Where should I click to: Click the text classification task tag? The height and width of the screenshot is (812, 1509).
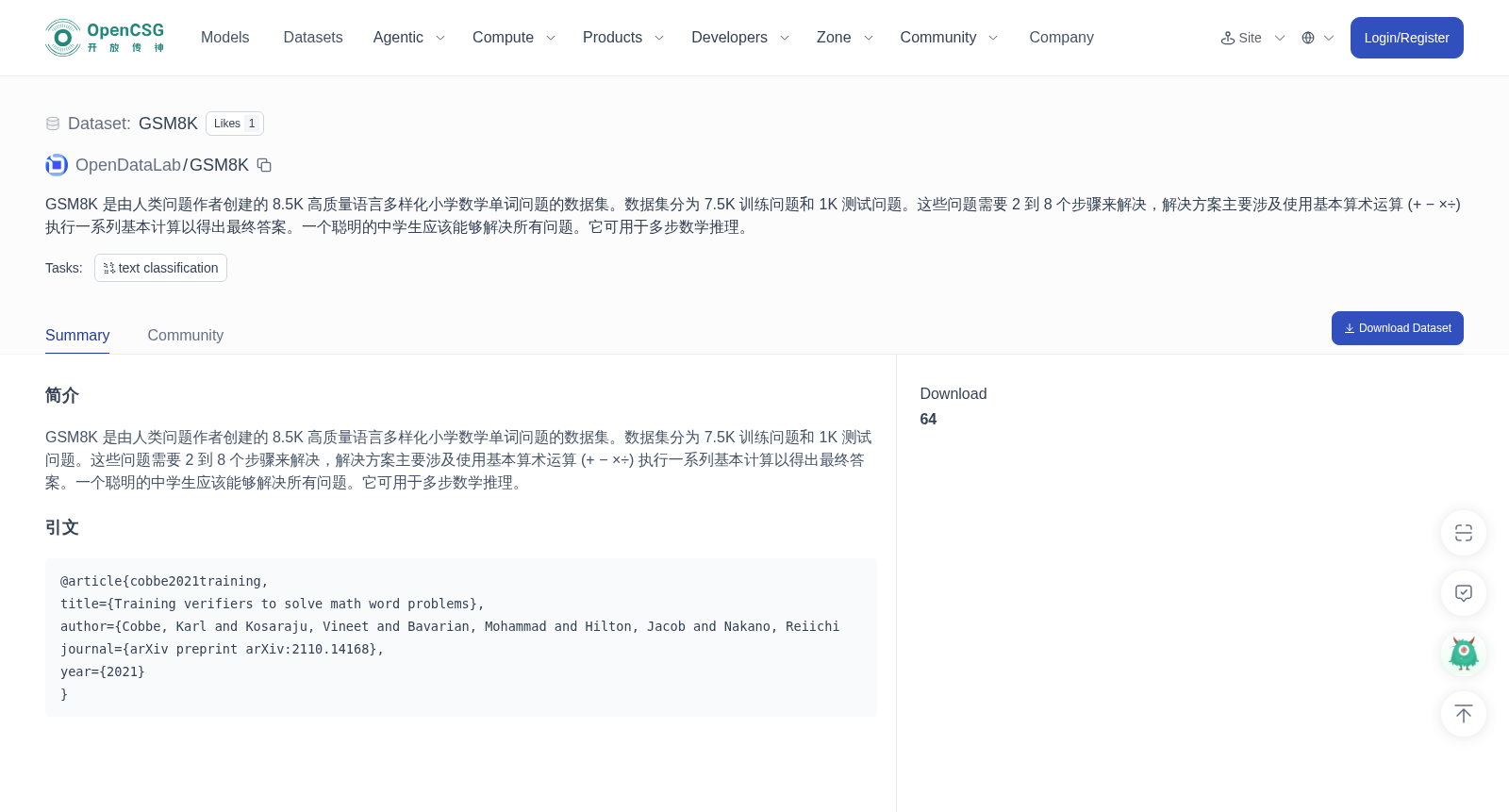coord(160,268)
